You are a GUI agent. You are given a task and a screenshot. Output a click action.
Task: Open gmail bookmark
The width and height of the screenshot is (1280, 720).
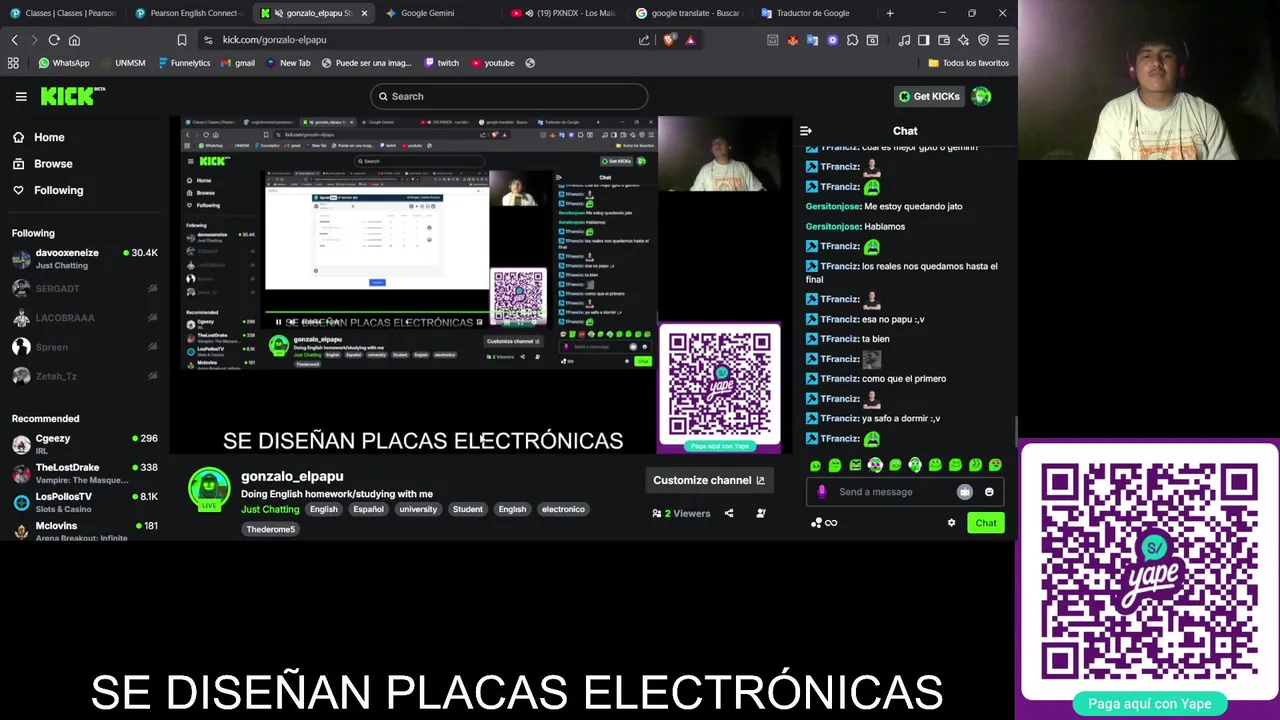click(x=237, y=63)
